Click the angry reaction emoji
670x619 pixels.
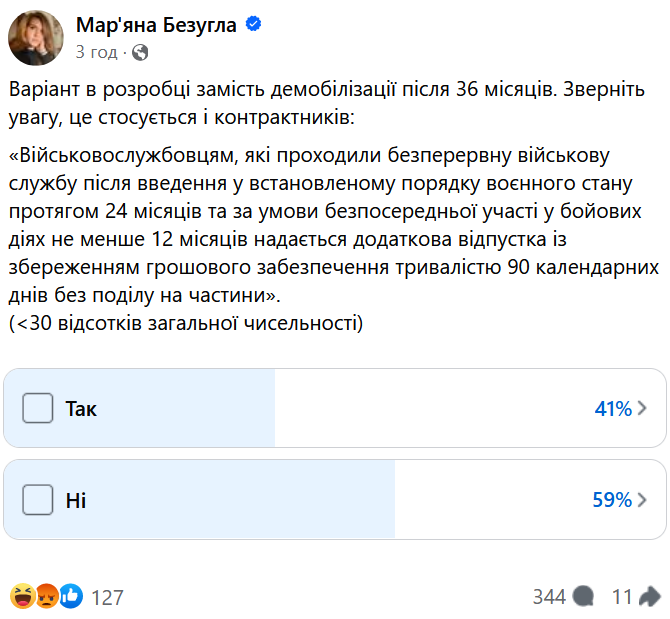(46, 597)
